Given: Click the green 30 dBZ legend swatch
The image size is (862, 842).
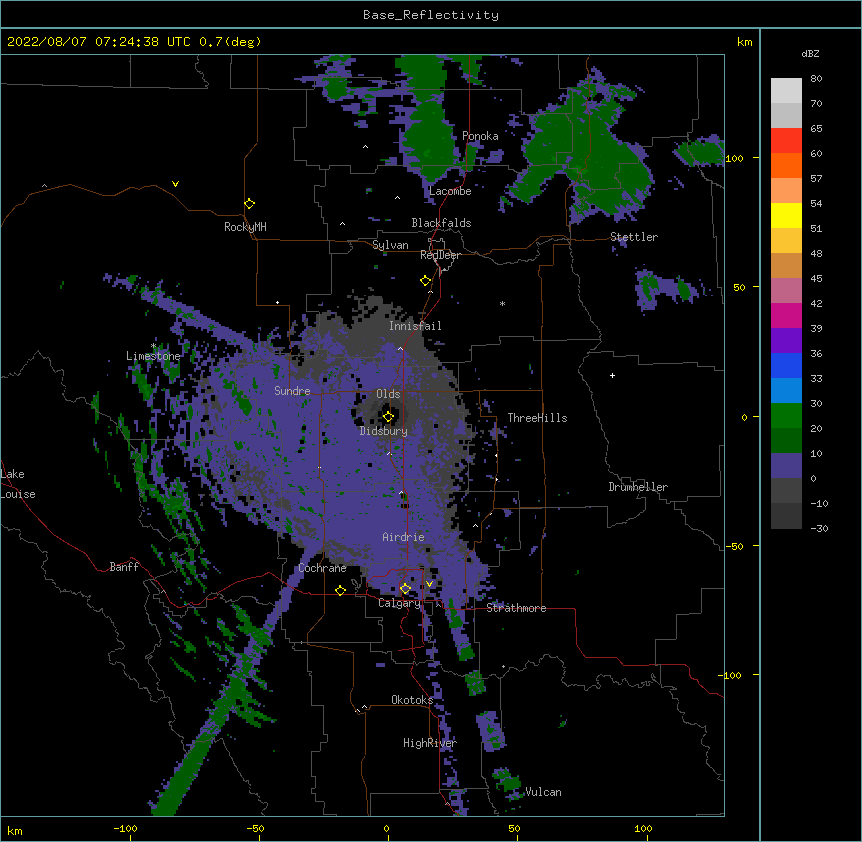Looking at the screenshot, I should point(786,416).
